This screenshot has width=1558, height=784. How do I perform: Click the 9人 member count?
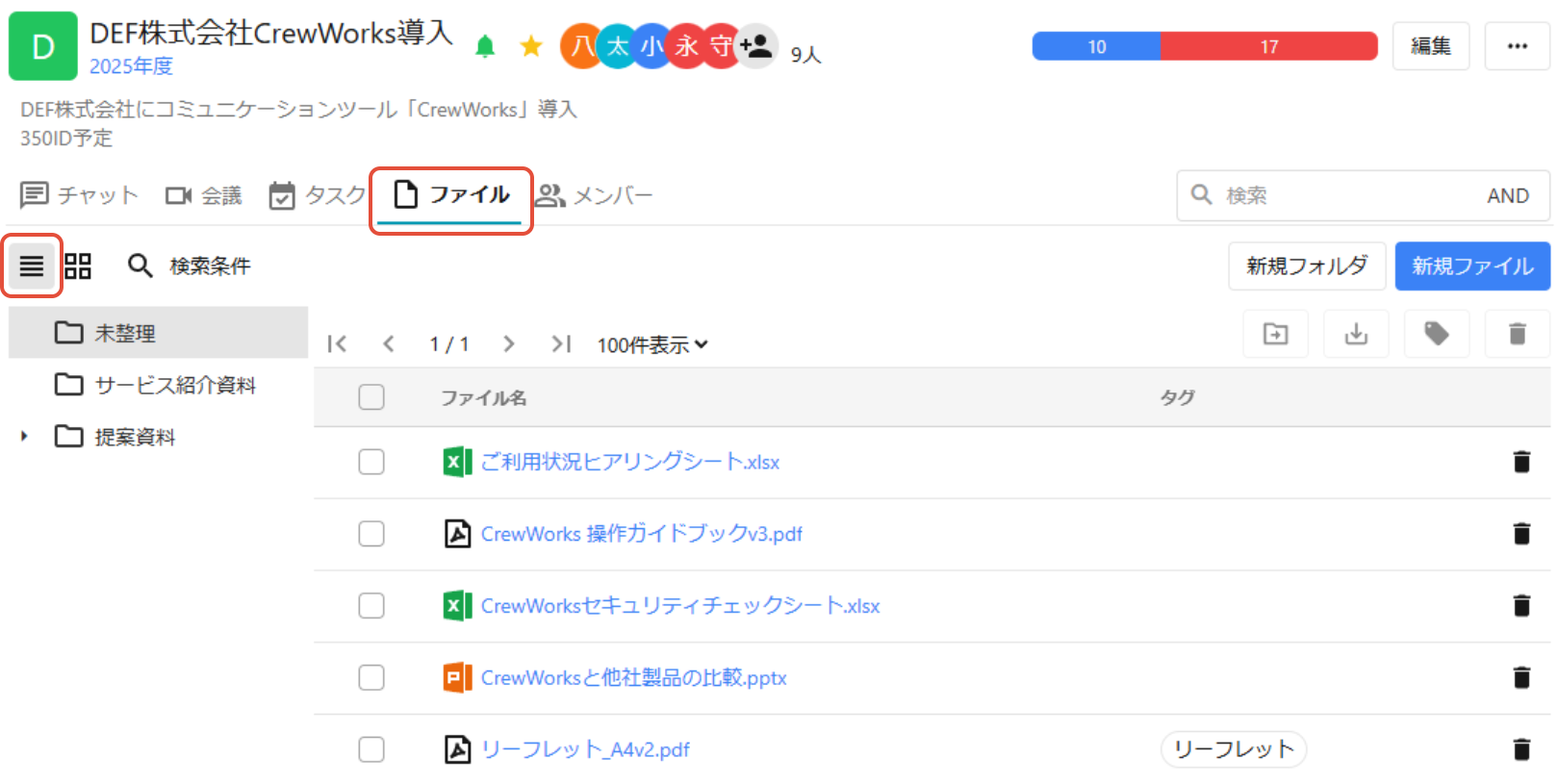tap(805, 55)
